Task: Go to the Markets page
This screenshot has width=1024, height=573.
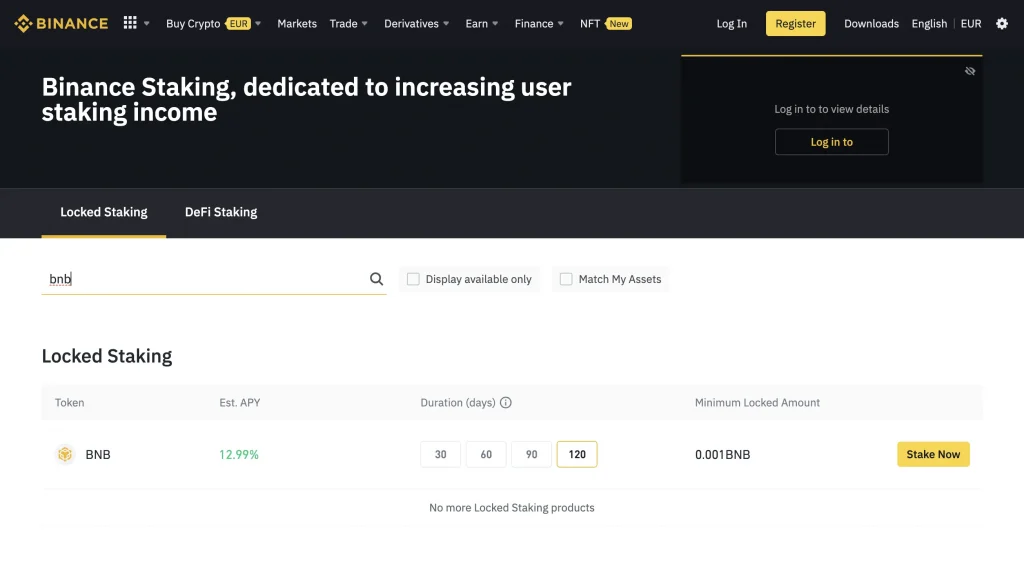Action: point(297,24)
